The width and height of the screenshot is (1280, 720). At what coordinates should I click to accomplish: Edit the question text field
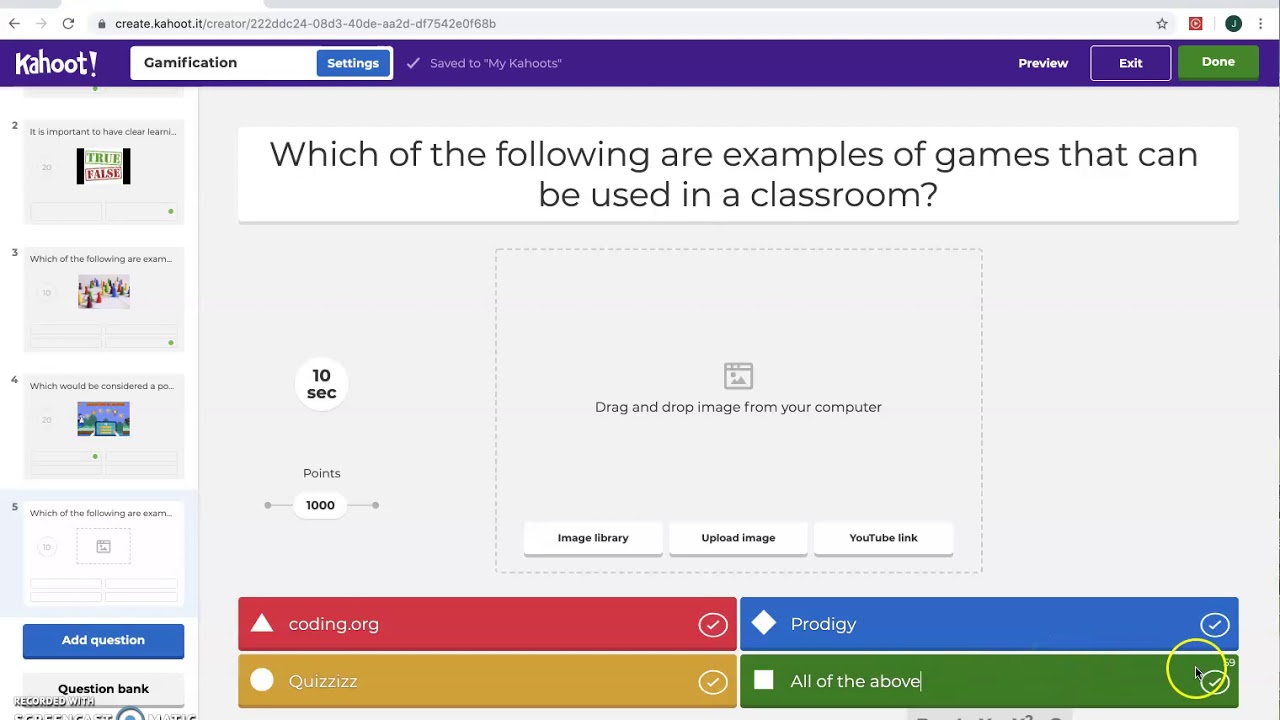(x=738, y=174)
